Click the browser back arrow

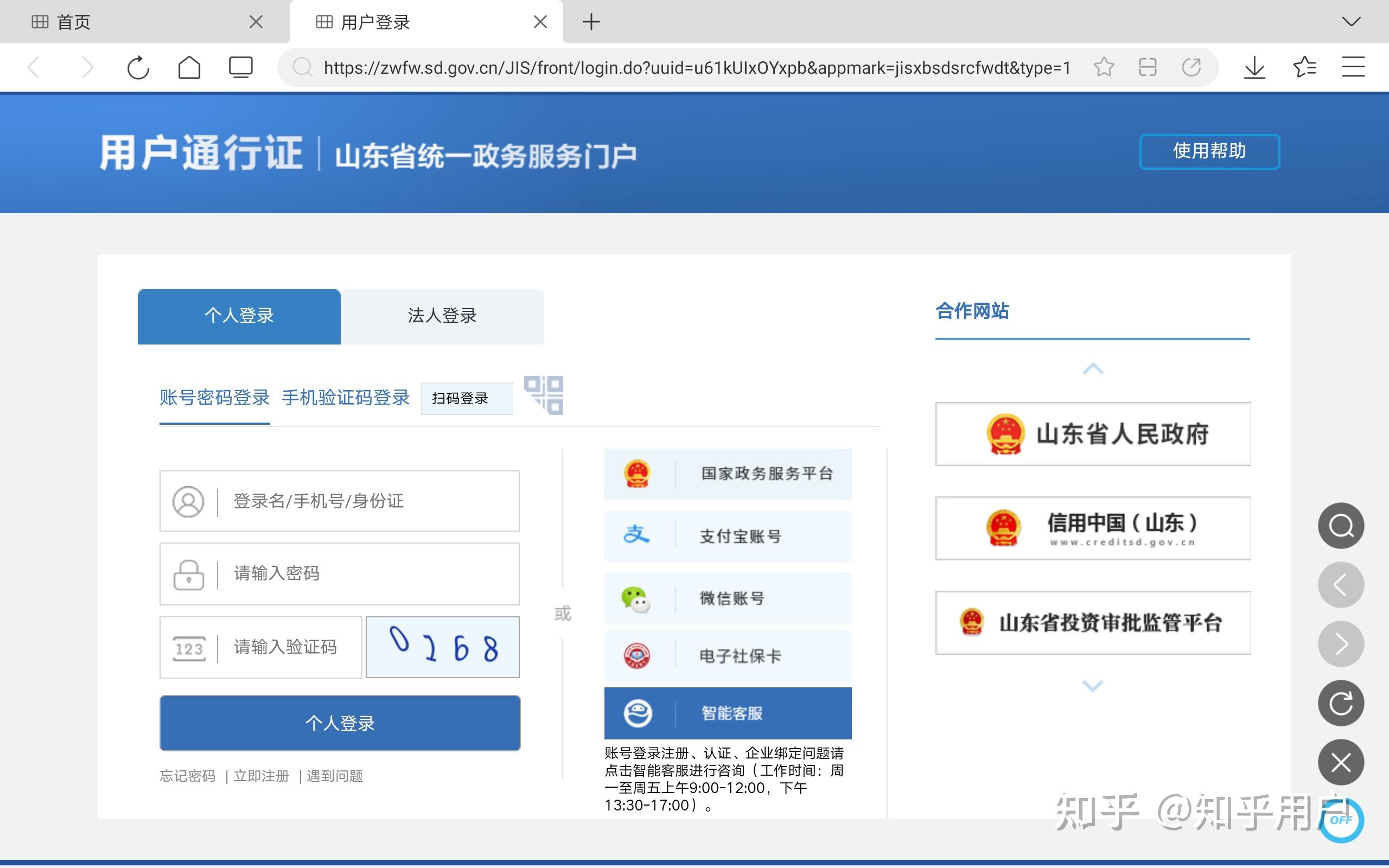point(34,68)
